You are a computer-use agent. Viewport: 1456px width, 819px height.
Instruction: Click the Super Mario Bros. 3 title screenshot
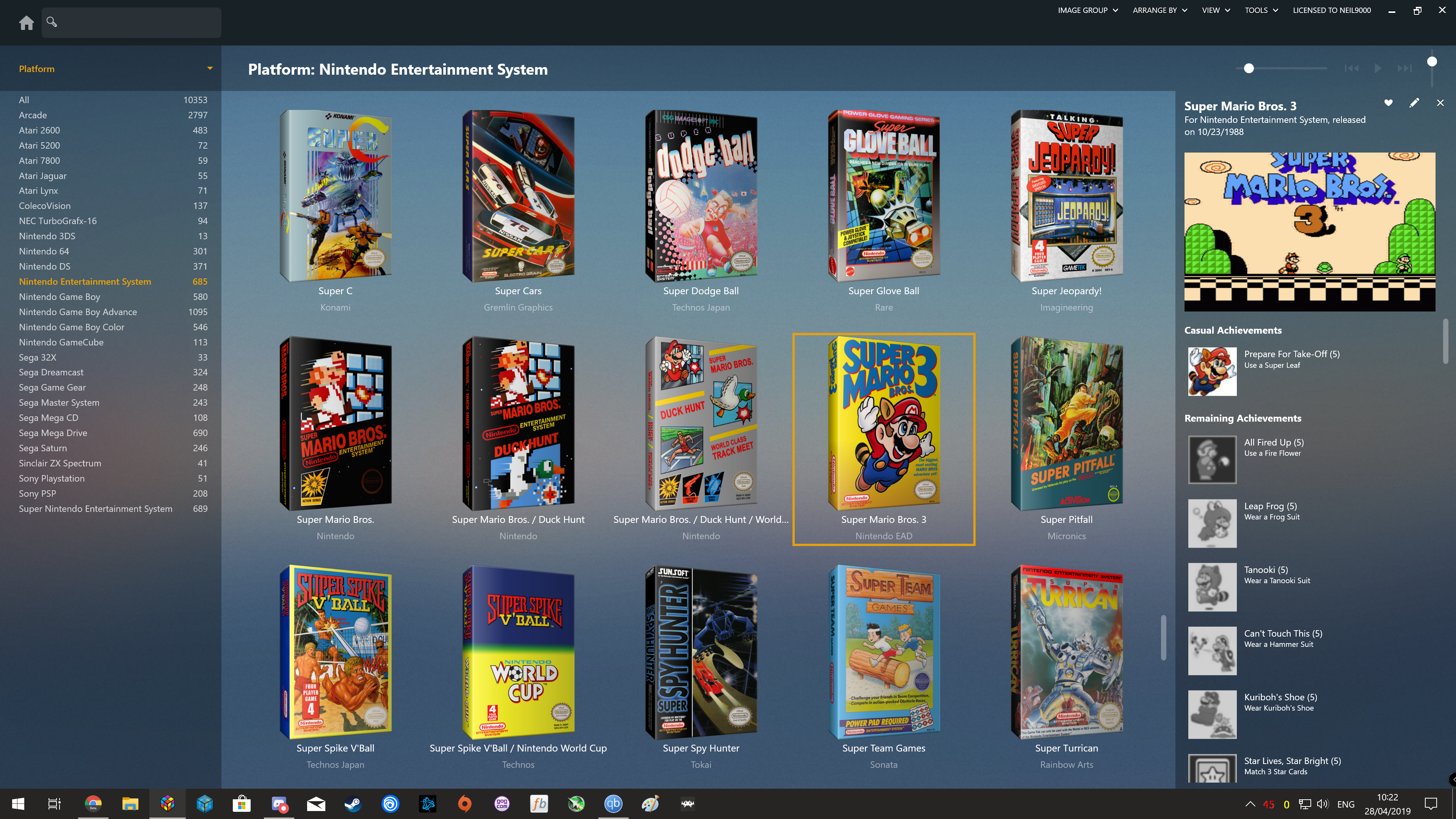coord(1310,232)
